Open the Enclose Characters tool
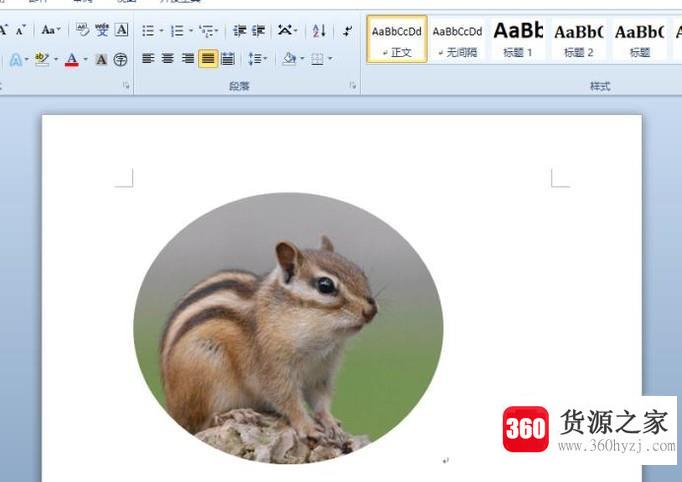This screenshot has height=482, width=682. (x=120, y=59)
